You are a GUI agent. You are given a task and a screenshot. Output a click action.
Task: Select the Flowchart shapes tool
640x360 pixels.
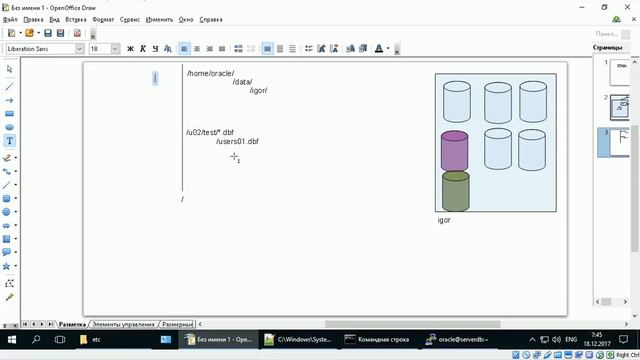click(7, 239)
